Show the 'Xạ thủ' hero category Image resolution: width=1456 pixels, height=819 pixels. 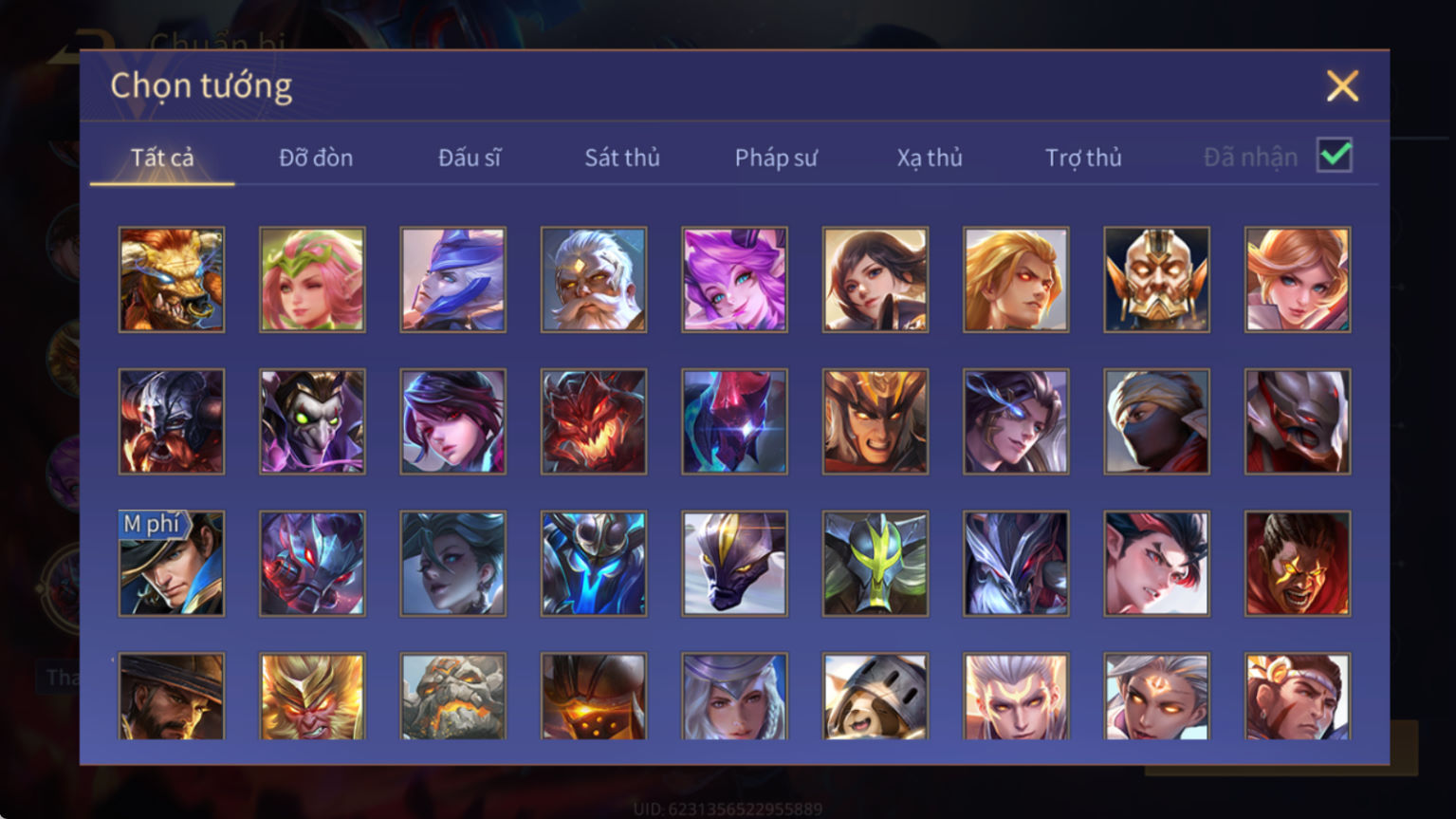coord(930,158)
